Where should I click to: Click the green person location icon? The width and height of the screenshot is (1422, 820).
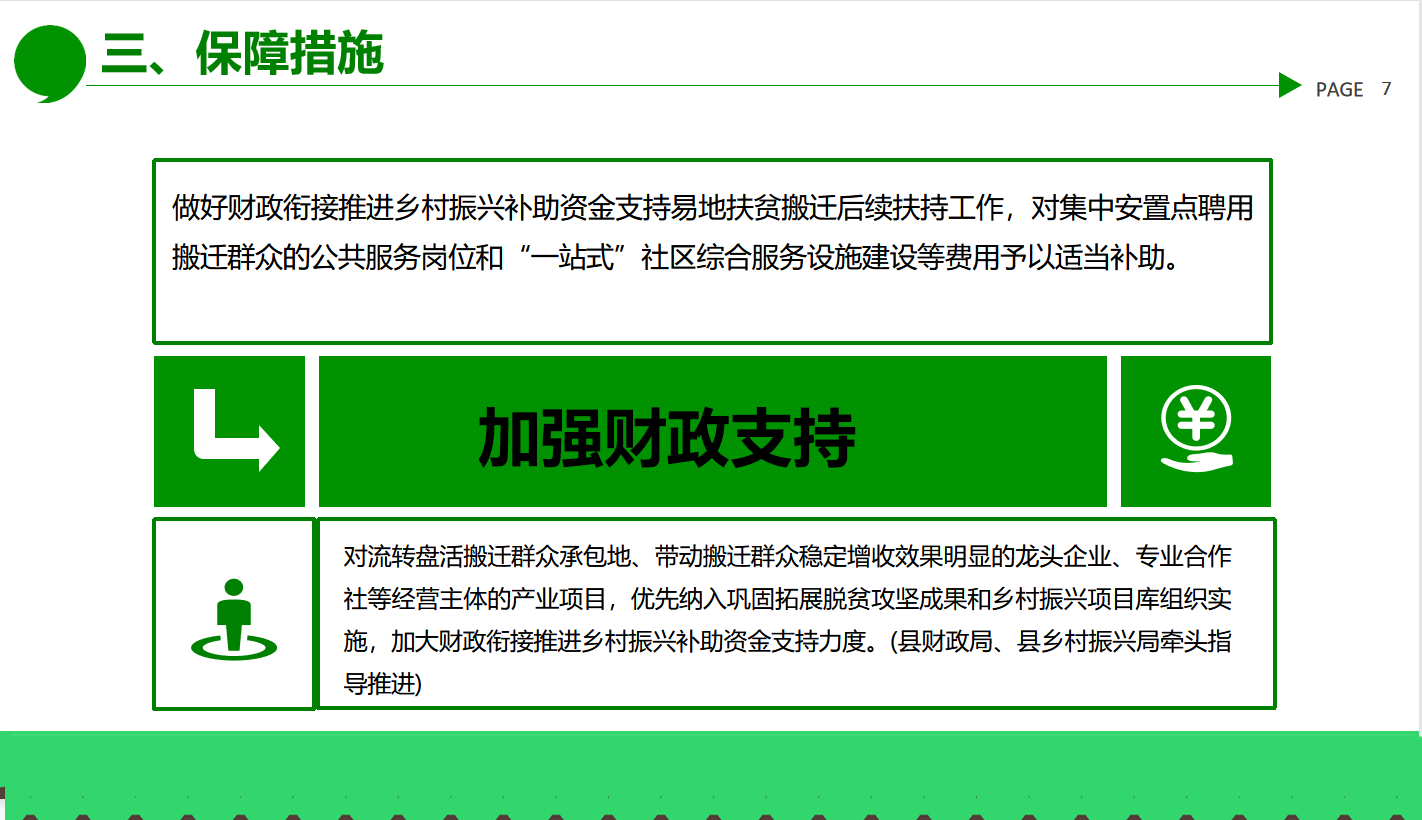(x=234, y=620)
